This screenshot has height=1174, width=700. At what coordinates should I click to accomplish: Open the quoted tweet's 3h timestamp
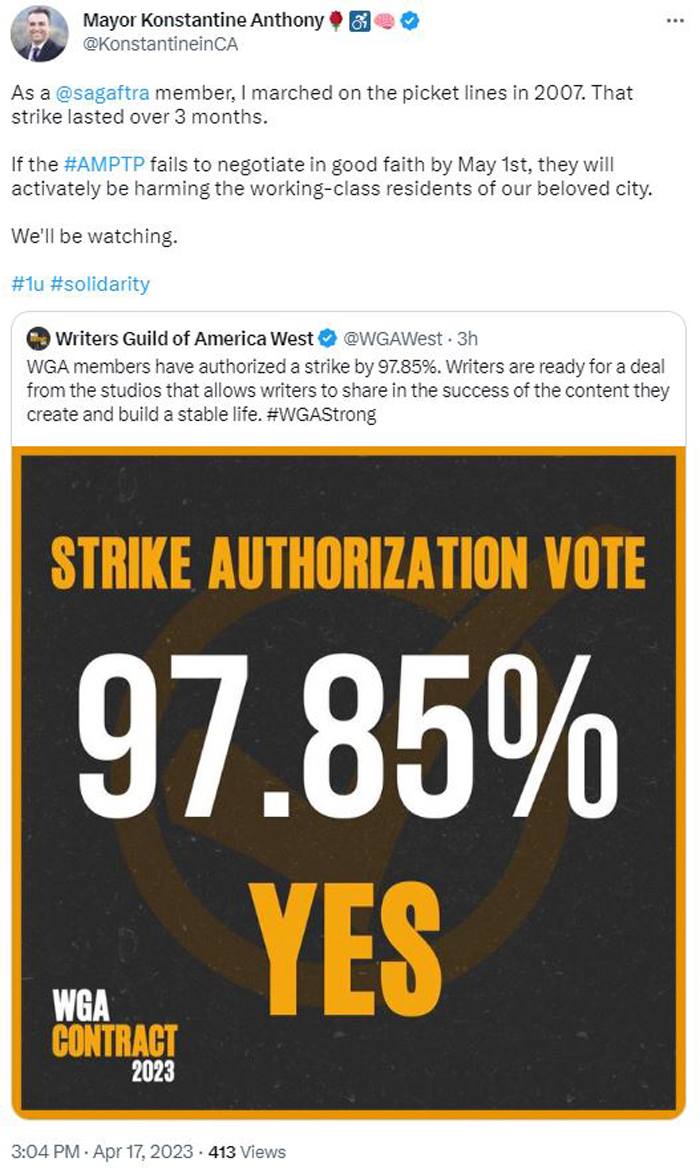click(x=467, y=338)
